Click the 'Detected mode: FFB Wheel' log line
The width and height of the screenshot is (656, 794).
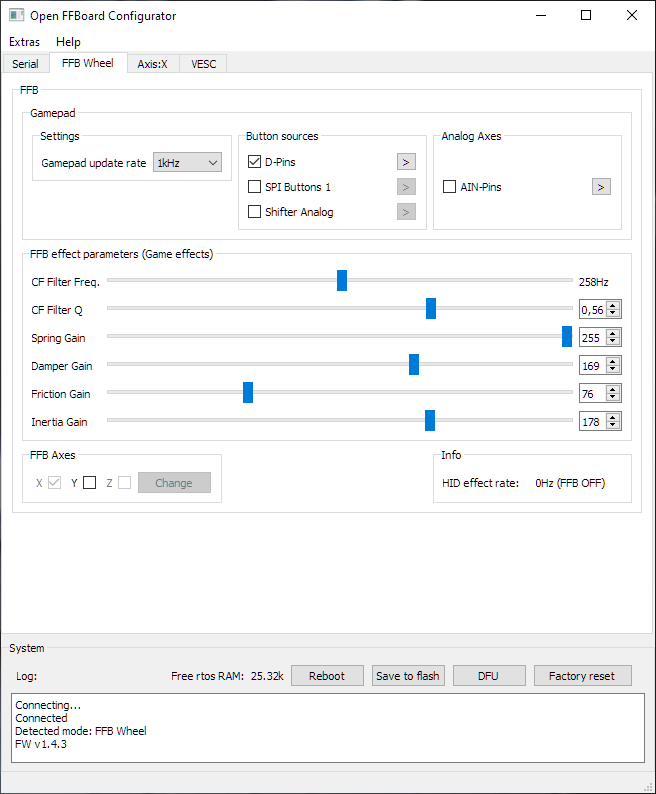point(81,731)
